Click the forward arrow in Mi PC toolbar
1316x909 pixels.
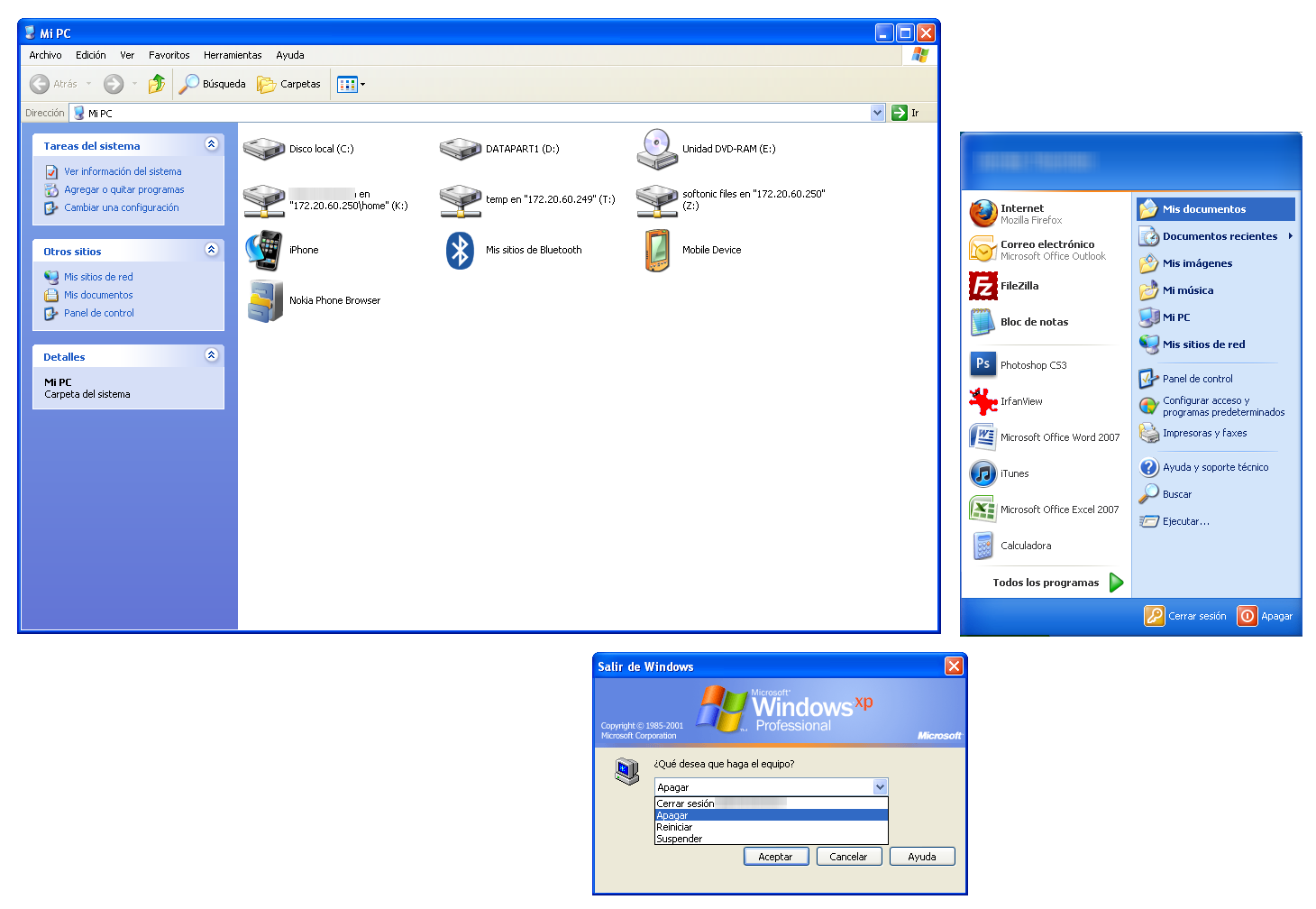tap(114, 84)
